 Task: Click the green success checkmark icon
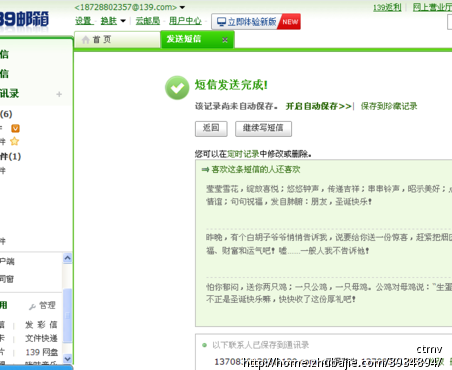(177, 88)
